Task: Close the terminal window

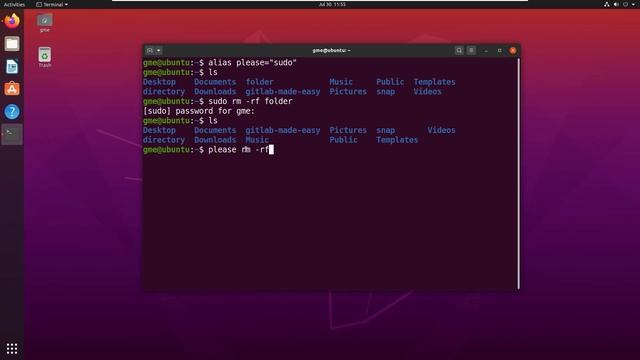Action: 513,51
